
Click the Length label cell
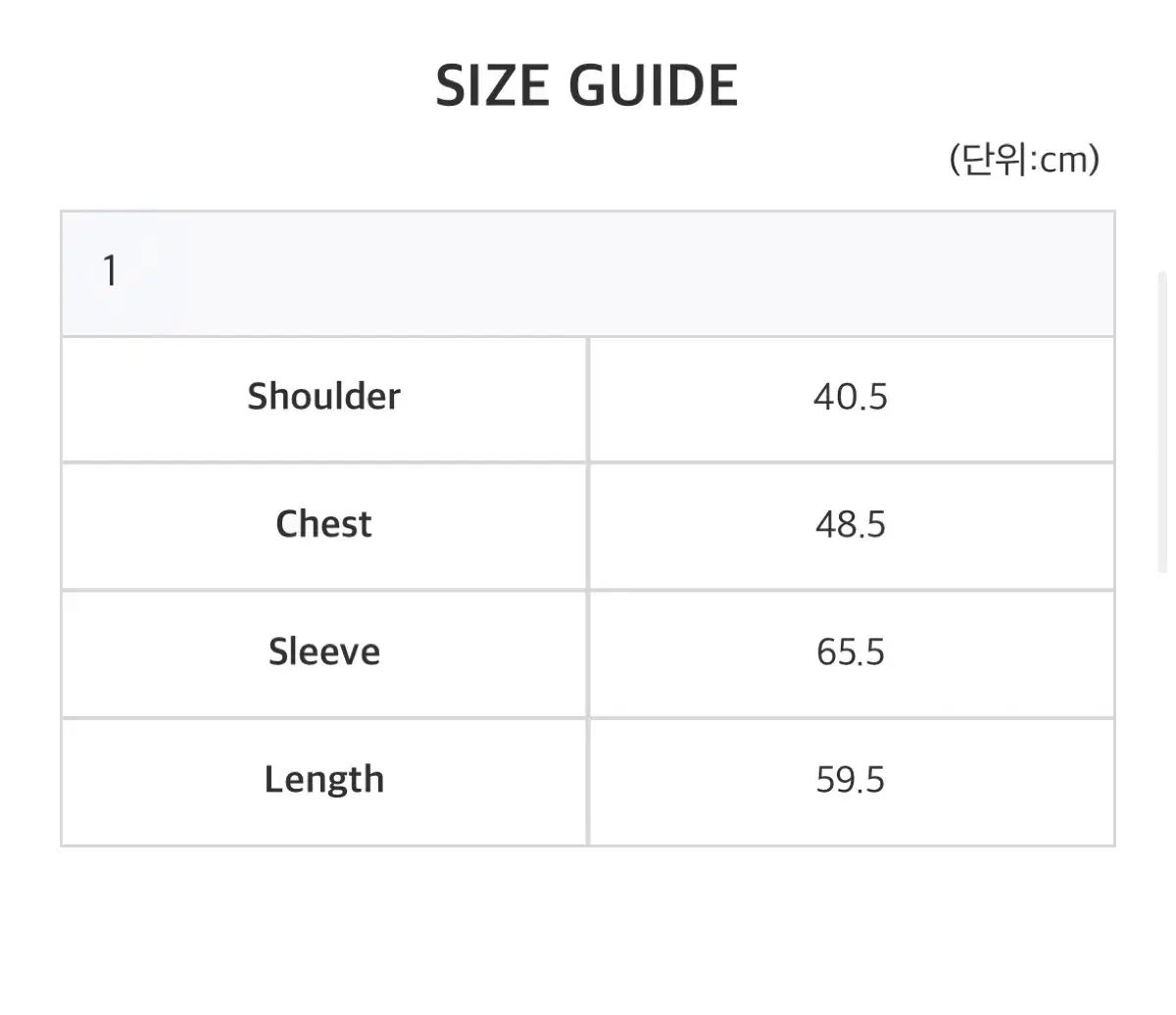[323, 780]
